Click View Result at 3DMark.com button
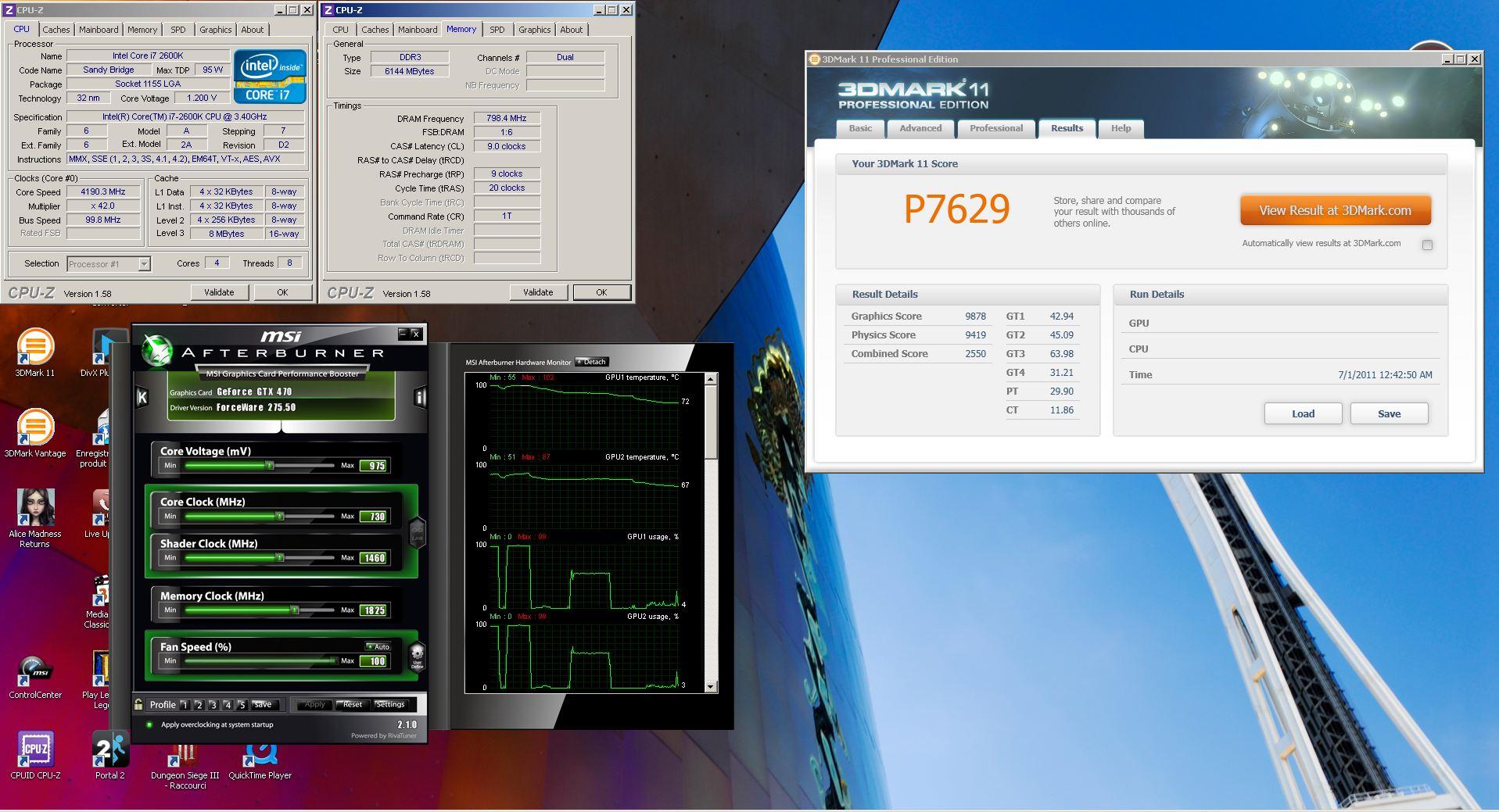 coord(1335,210)
